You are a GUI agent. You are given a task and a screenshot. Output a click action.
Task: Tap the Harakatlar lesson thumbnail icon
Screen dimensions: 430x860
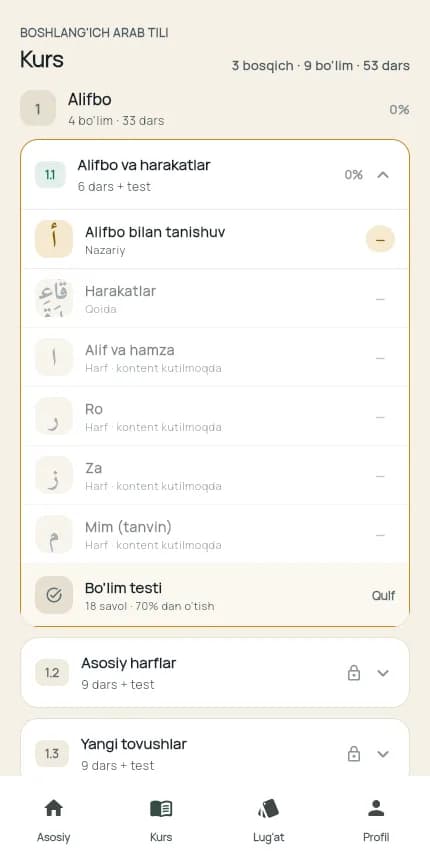point(54,298)
